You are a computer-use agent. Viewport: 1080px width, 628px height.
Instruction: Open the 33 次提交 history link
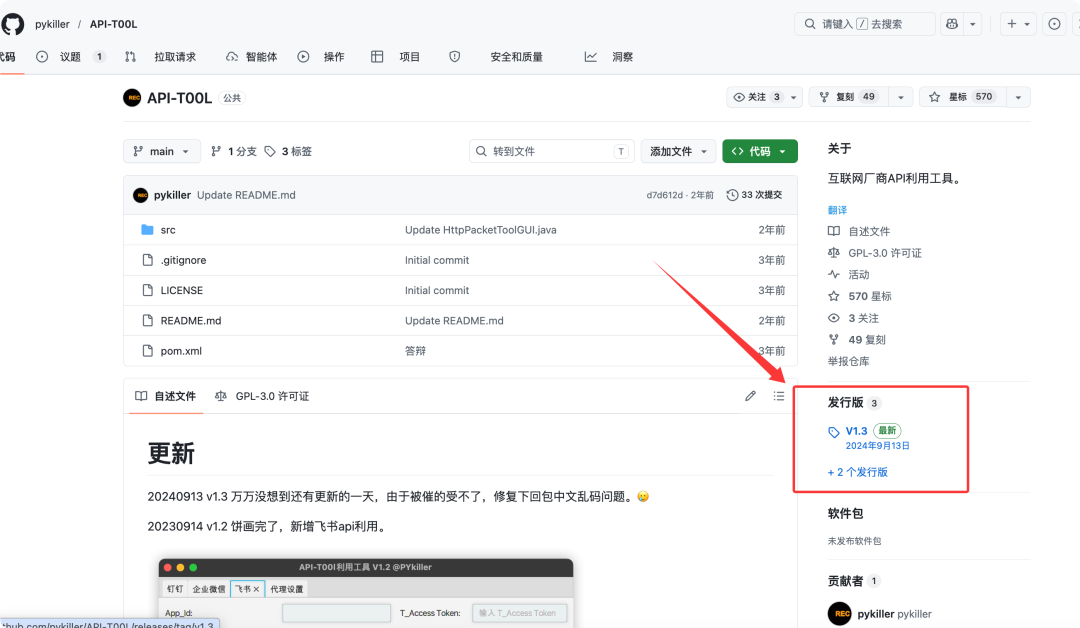click(x=754, y=195)
